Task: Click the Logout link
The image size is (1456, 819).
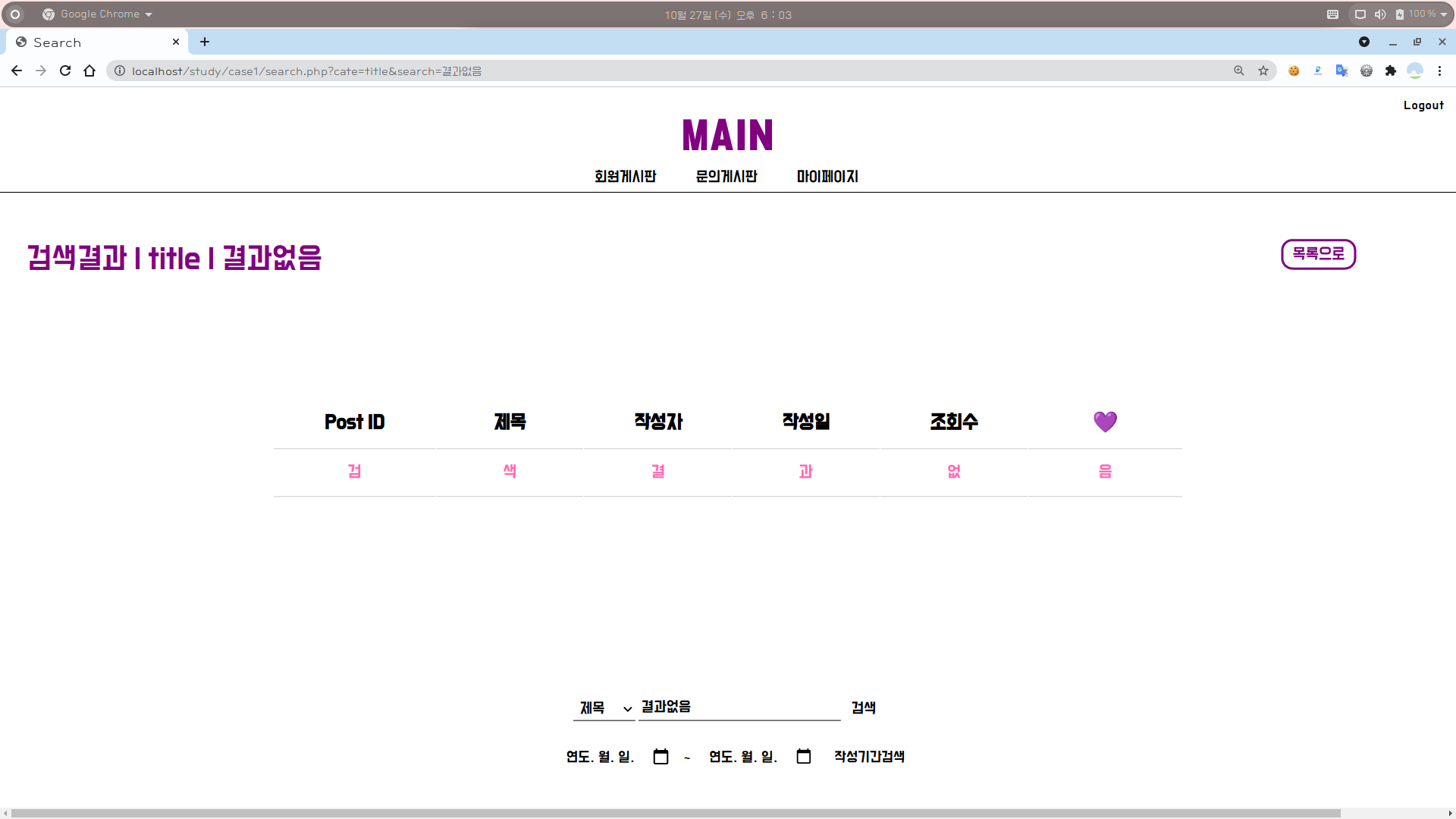Action: coord(1423,105)
